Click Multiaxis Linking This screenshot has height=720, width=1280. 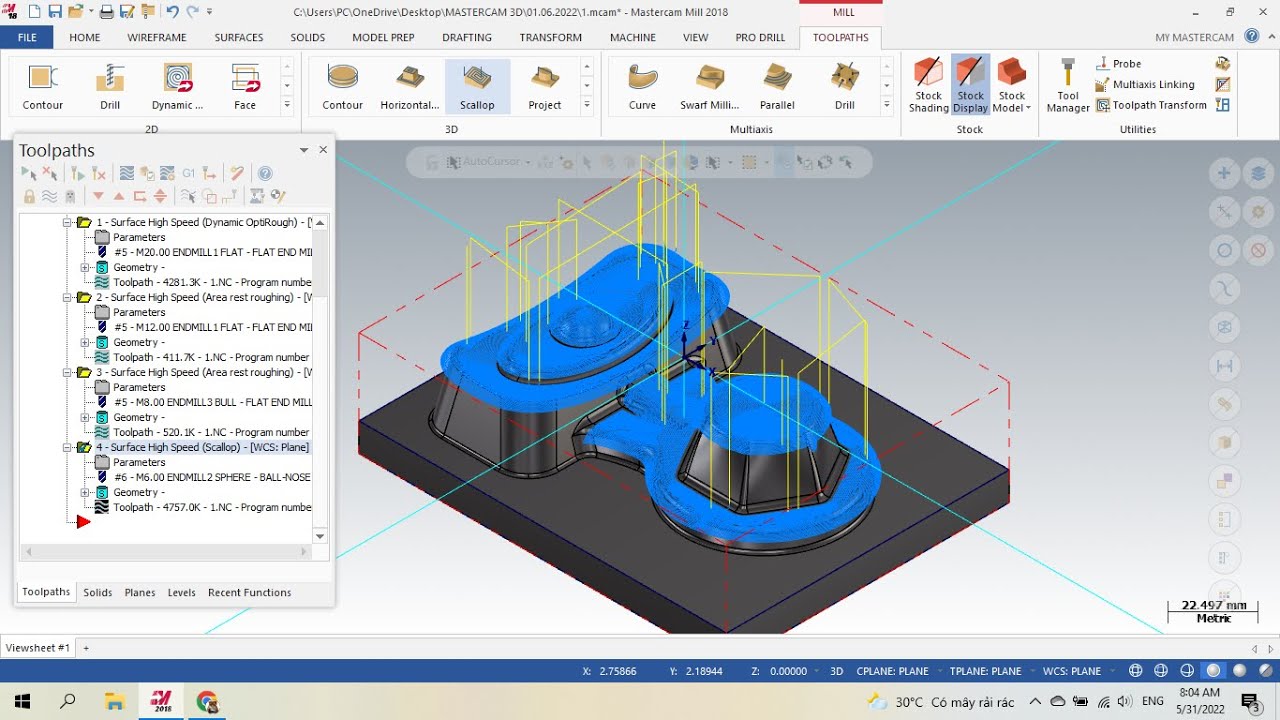[x=1145, y=85]
